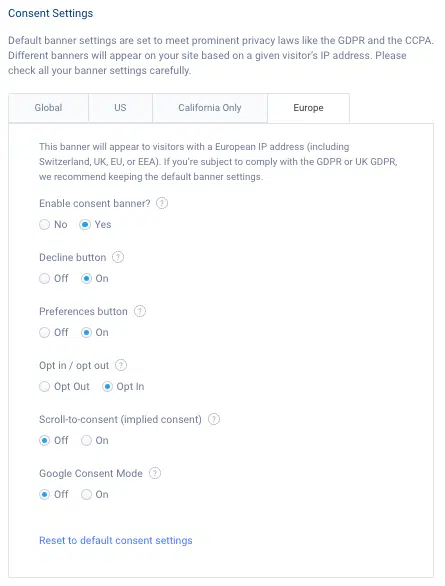The height and width of the screenshot is (586, 445).
Task: Click Scroll-to-consent help question mark icon
Action: coord(214,419)
